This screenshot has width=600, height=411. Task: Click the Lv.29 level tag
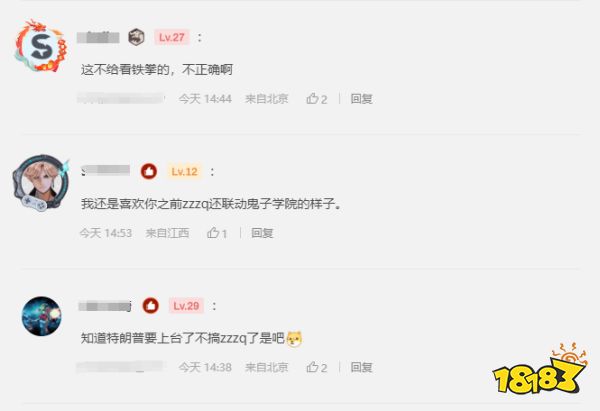point(186,305)
